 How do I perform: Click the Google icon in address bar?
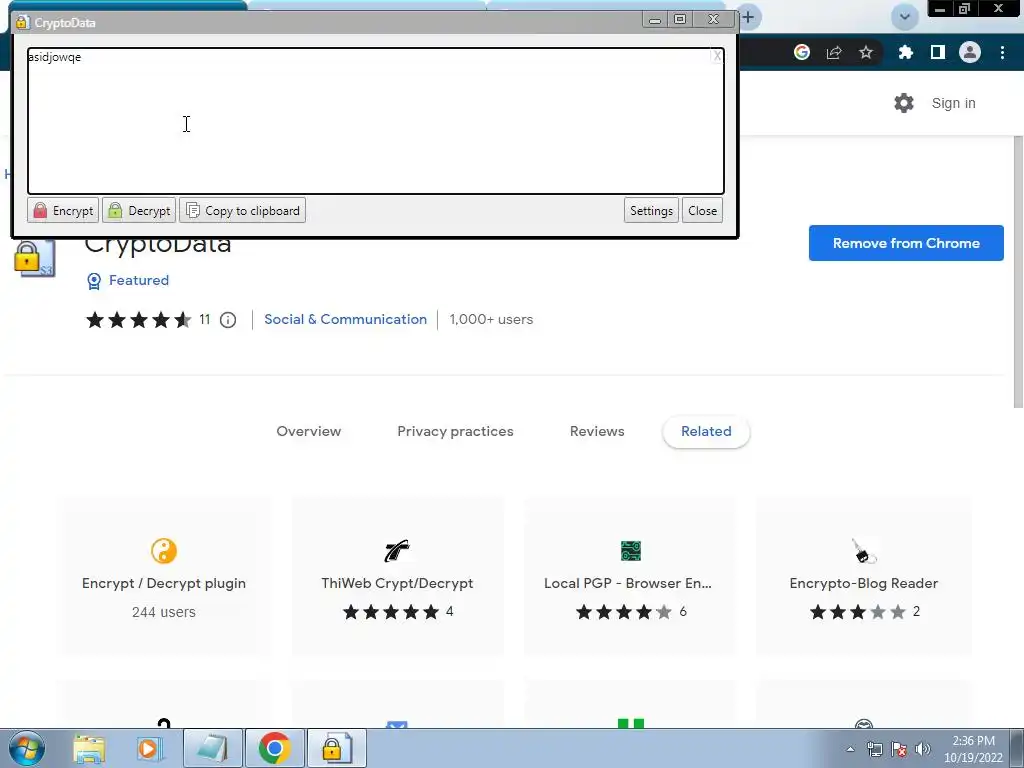(802, 52)
